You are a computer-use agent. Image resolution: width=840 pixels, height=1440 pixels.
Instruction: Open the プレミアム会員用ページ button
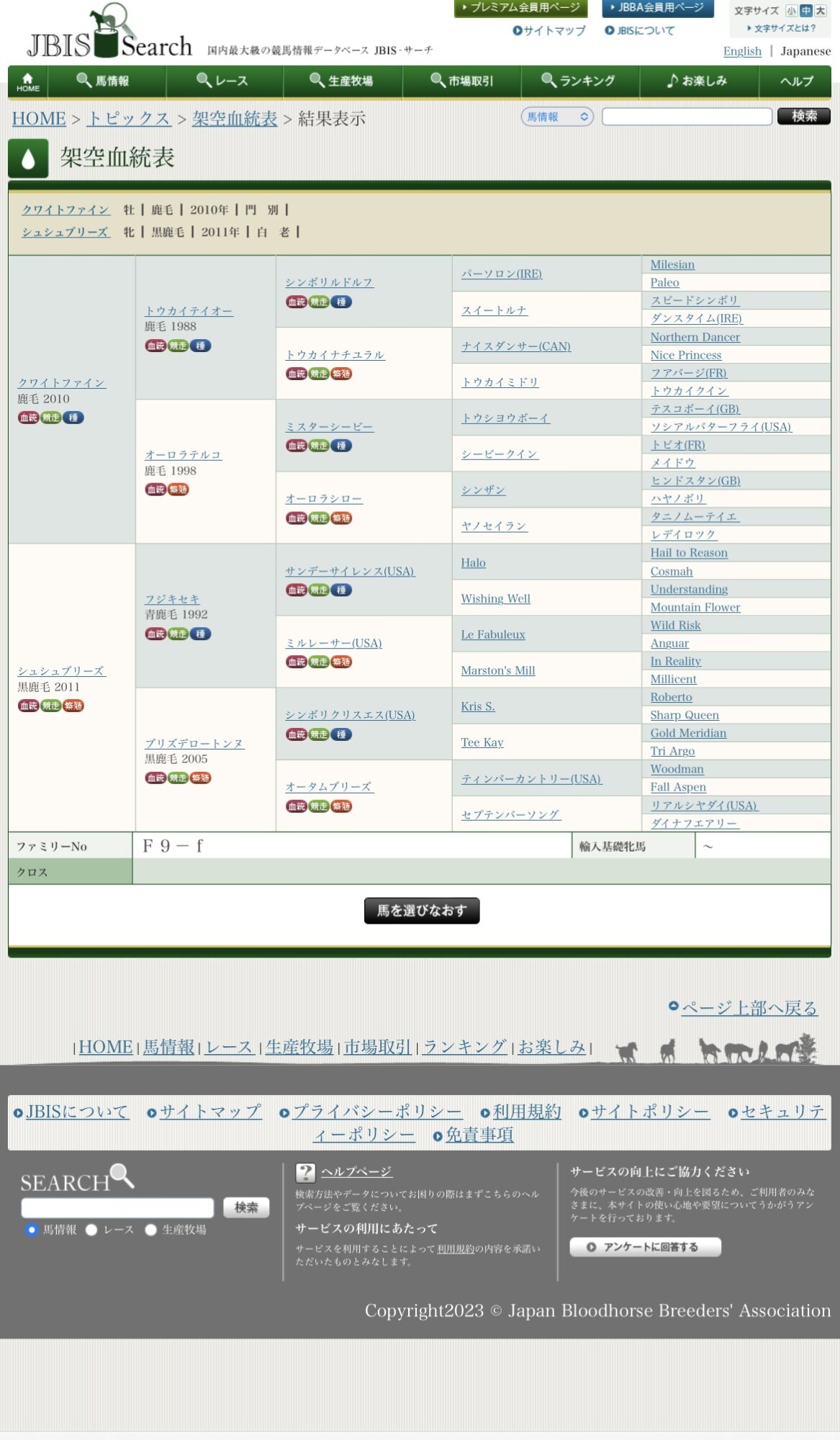coord(521,8)
